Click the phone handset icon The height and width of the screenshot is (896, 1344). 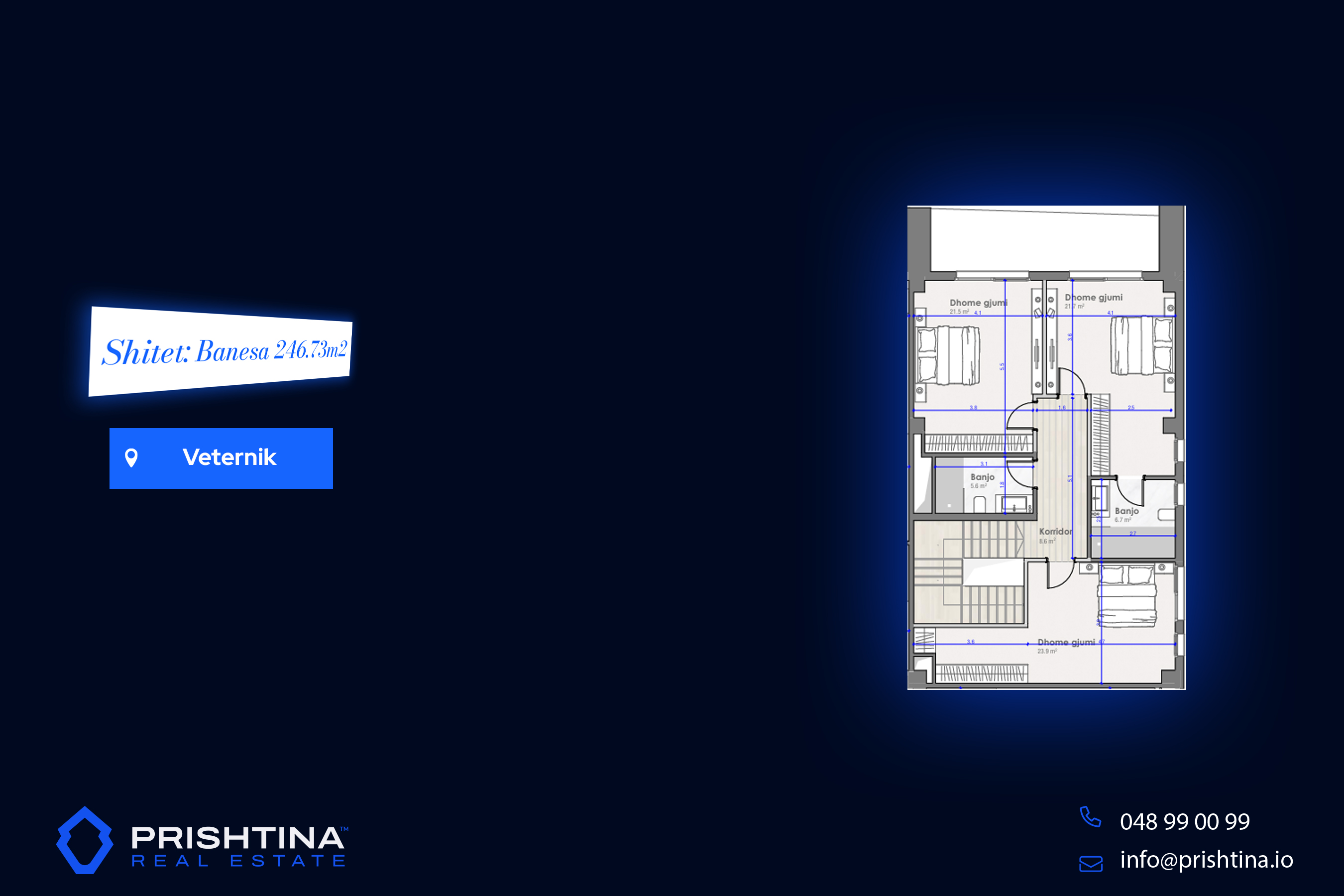point(1090,817)
